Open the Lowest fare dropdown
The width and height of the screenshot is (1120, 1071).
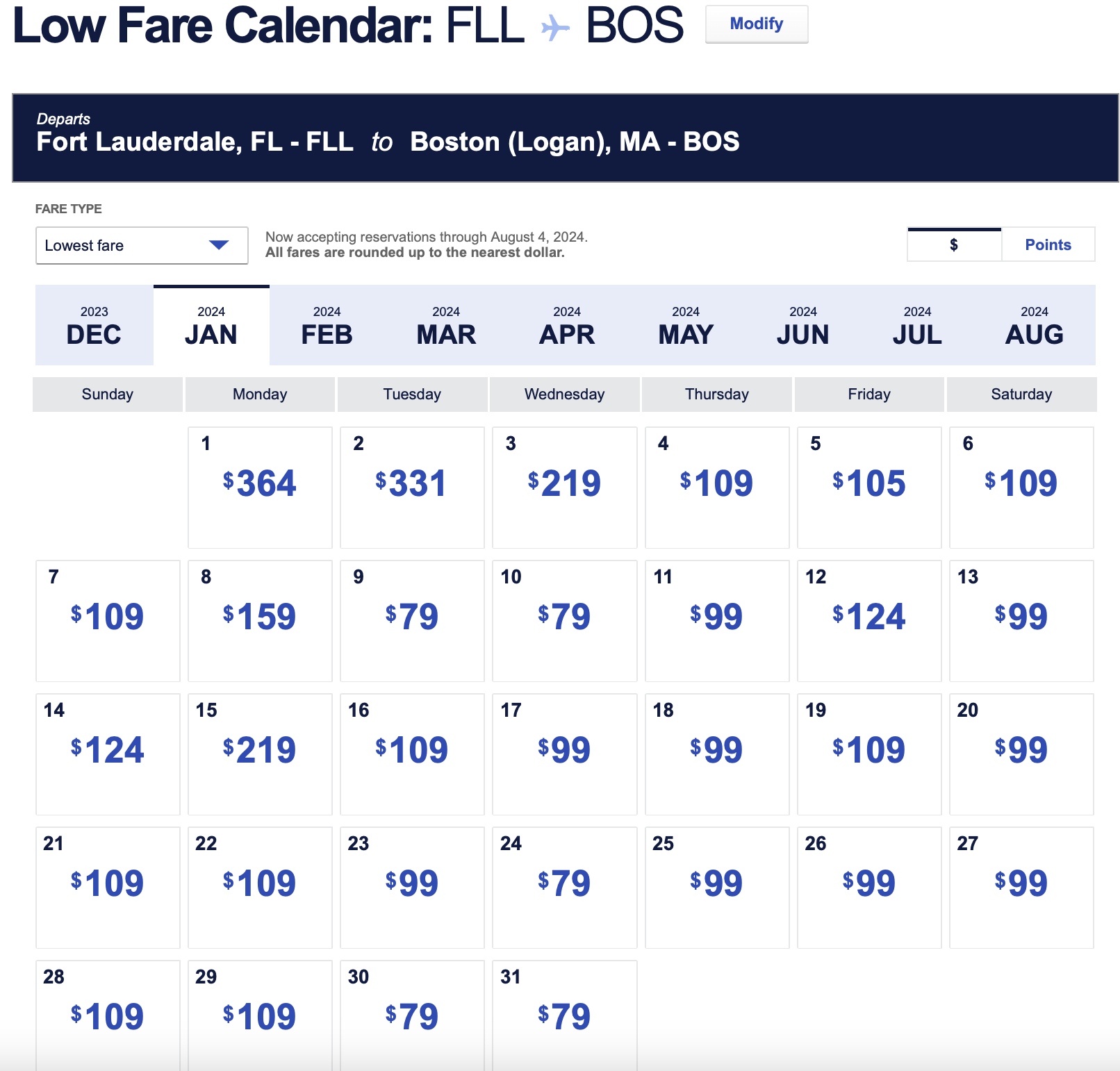point(141,245)
